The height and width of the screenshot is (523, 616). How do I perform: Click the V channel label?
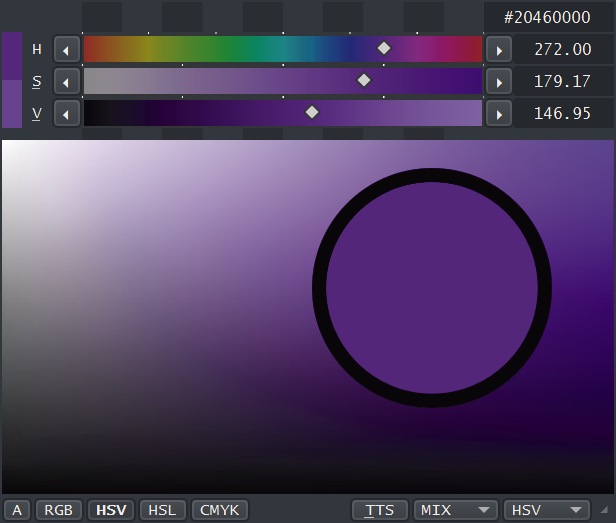click(x=37, y=114)
